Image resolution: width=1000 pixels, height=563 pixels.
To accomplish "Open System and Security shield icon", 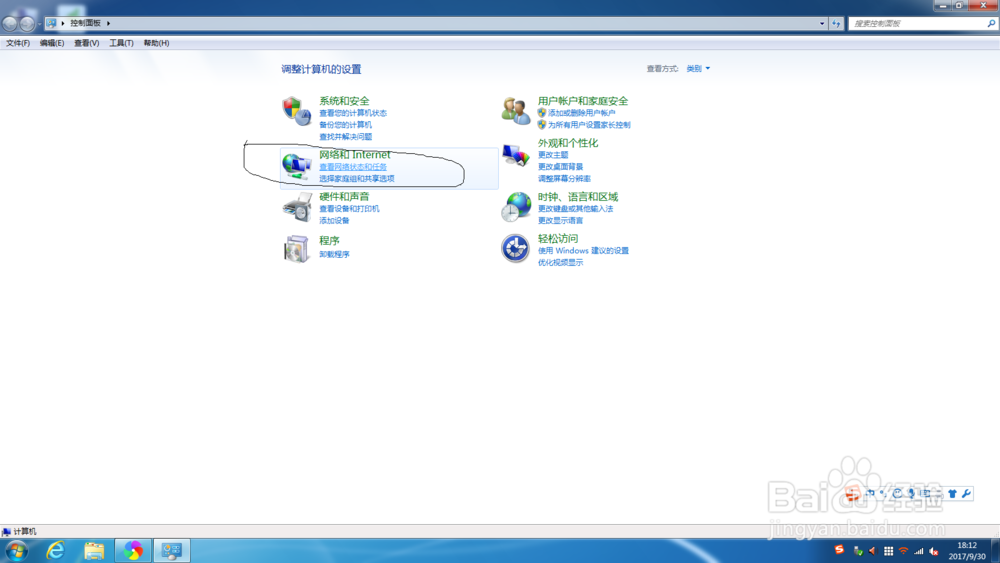I will (x=297, y=111).
